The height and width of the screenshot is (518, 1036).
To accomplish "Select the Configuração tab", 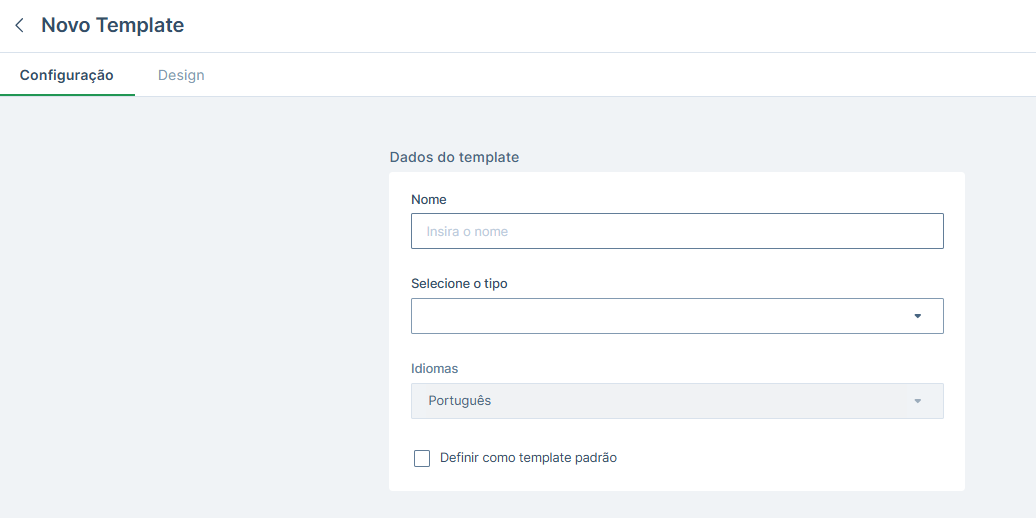I will [67, 75].
